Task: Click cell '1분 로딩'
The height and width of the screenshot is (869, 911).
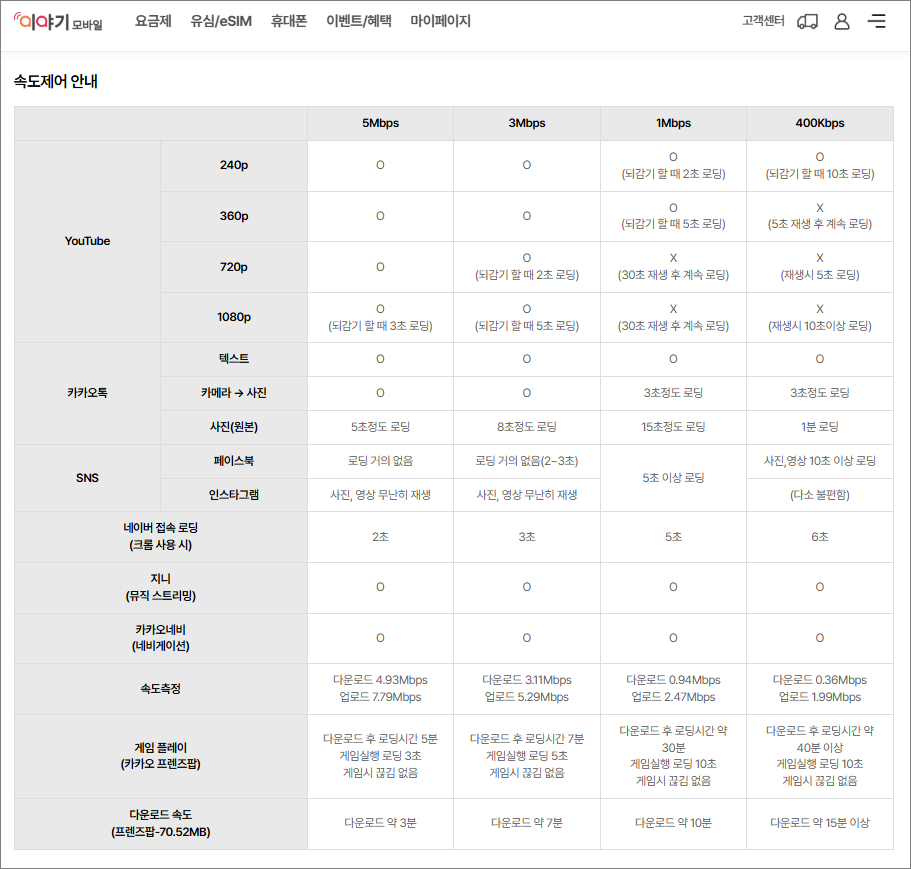Action: point(820,427)
